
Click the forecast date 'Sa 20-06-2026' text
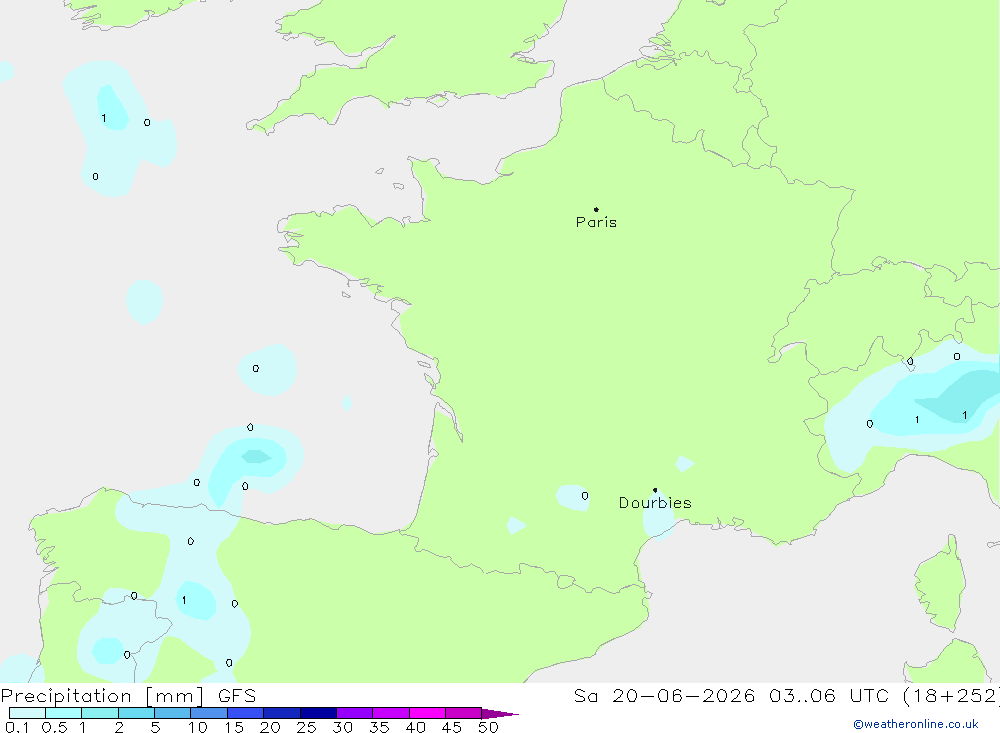tap(664, 695)
